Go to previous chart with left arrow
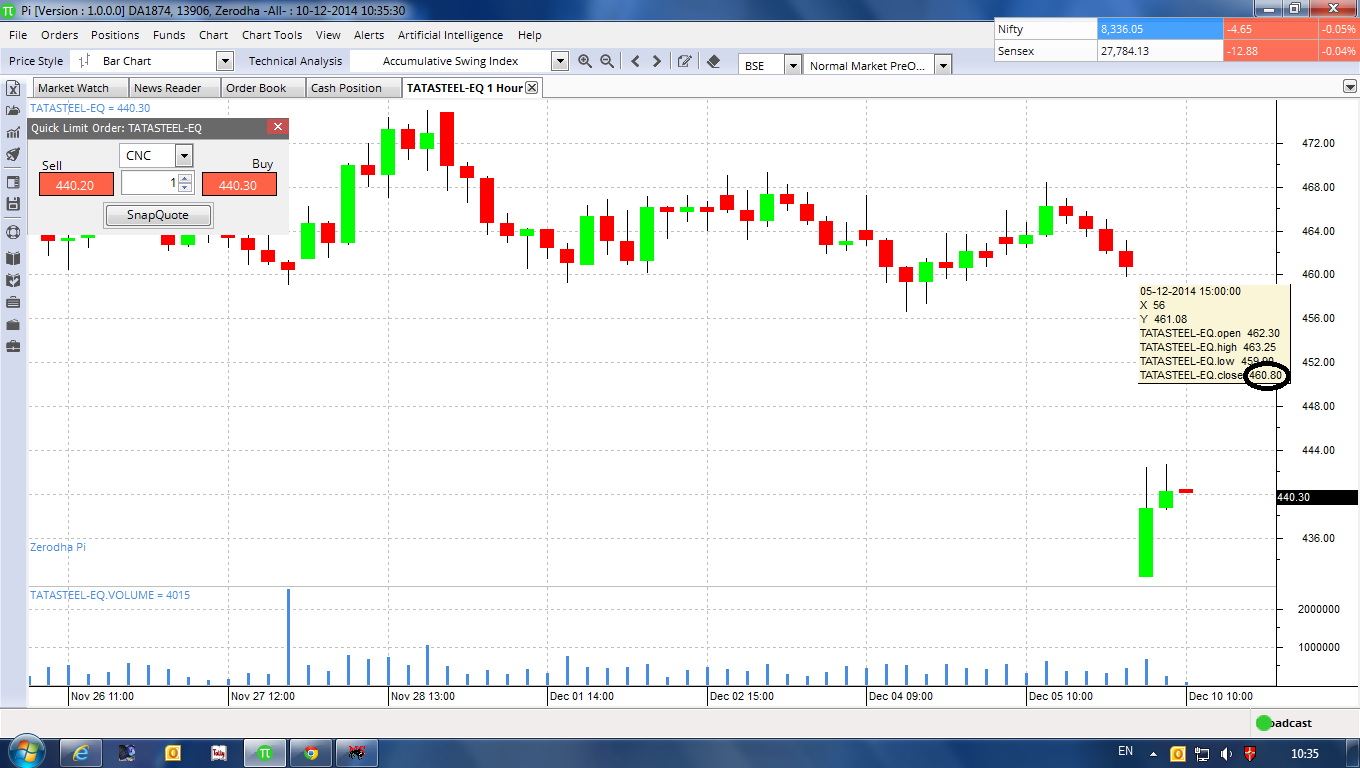 point(635,61)
